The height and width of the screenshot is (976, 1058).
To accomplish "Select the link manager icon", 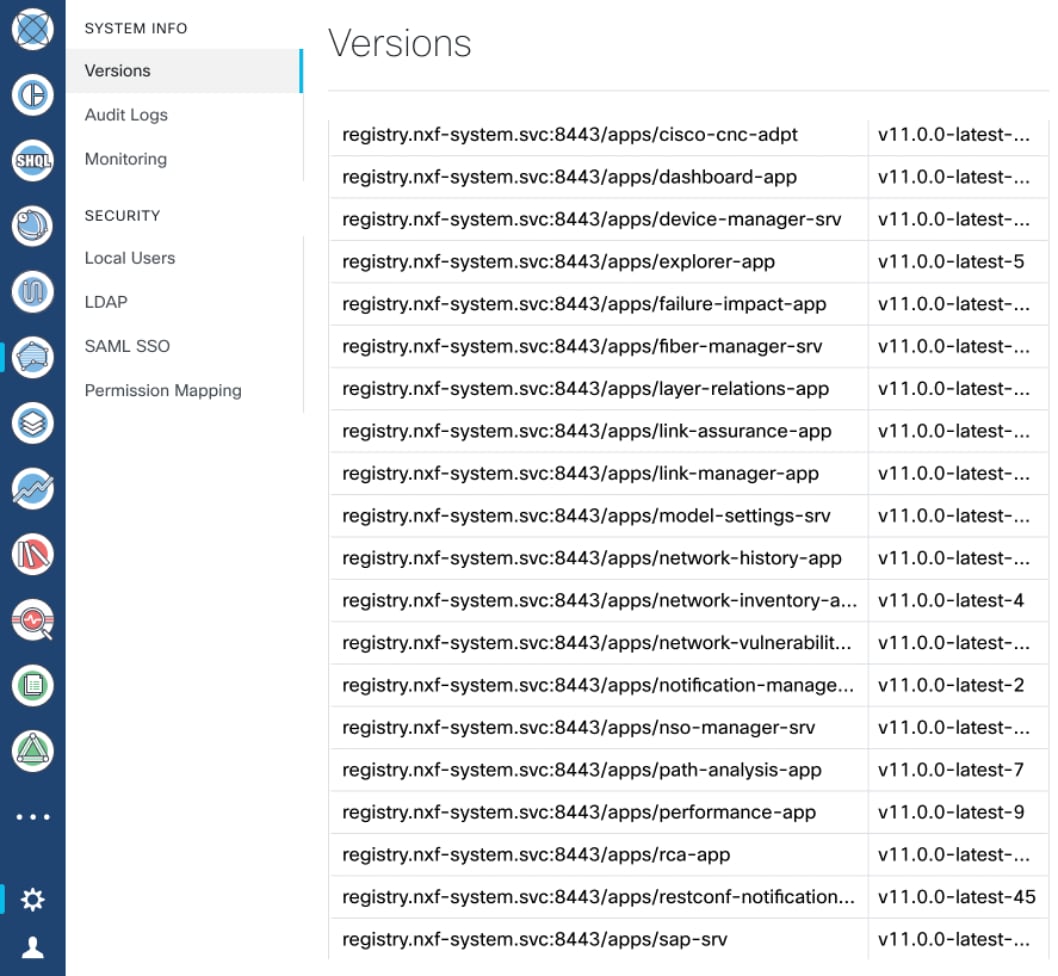I will (x=33, y=292).
